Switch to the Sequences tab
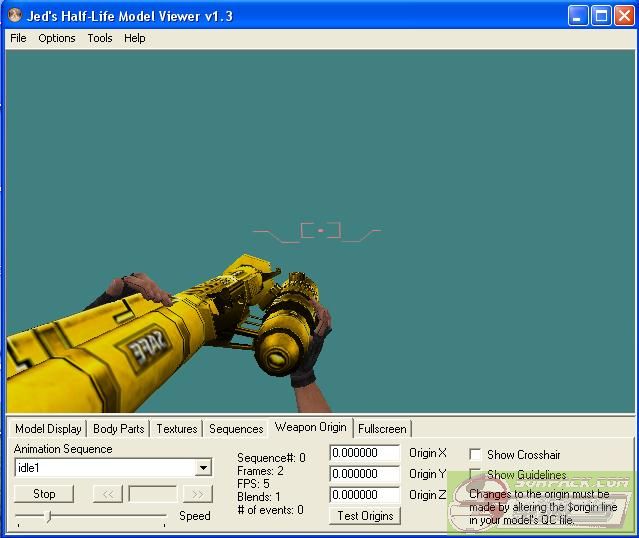Screen dimensions: 639x538 point(236,429)
